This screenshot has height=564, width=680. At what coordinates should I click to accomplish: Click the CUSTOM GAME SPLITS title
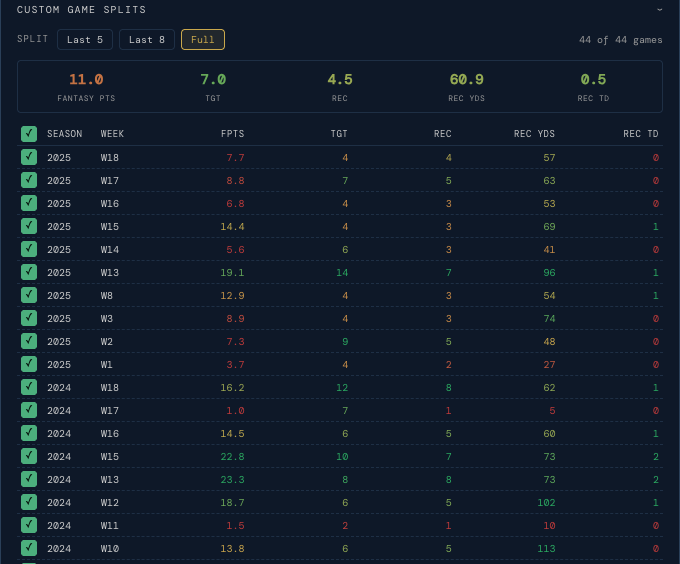click(x=81, y=10)
